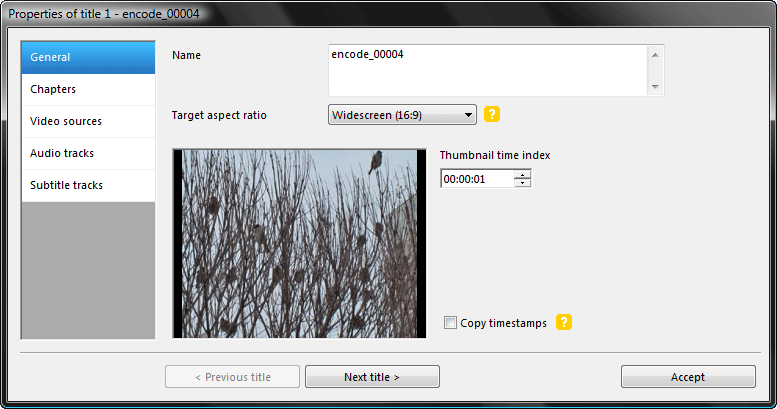This screenshot has width=777, height=409.
Task: Increase thumbnail time index with up arrow
Action: (522, 175)
